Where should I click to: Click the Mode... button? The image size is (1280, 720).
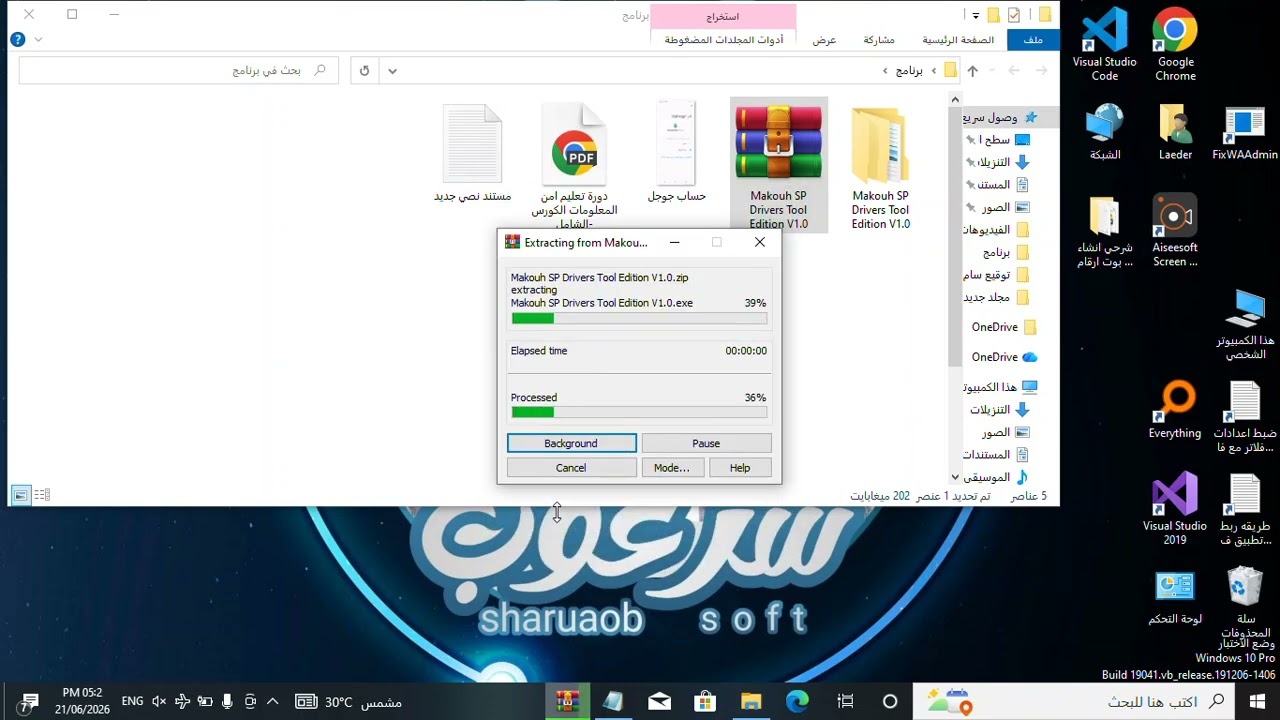click(671, 468)
